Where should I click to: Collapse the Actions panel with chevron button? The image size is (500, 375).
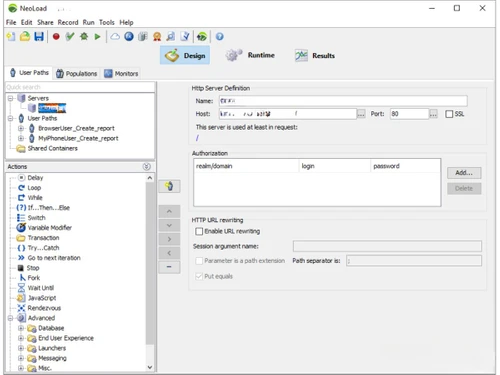coord(147,167)
